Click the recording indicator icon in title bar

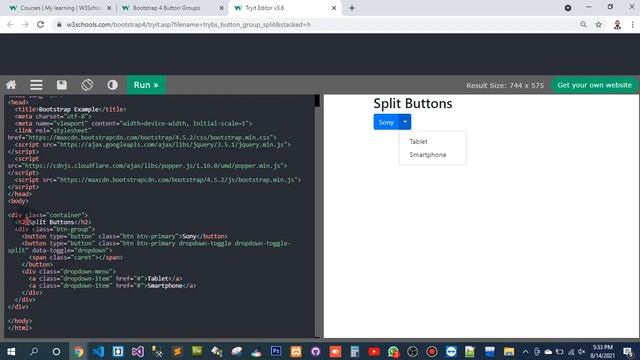click(568, 8)
